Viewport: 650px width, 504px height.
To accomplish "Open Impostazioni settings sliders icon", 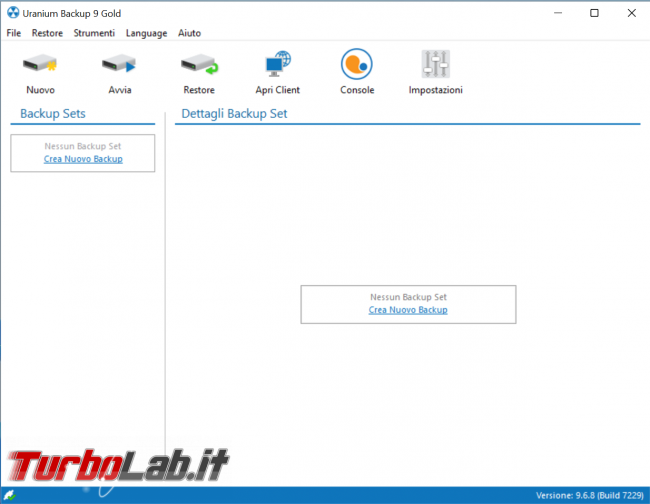I will pos(435,64).
